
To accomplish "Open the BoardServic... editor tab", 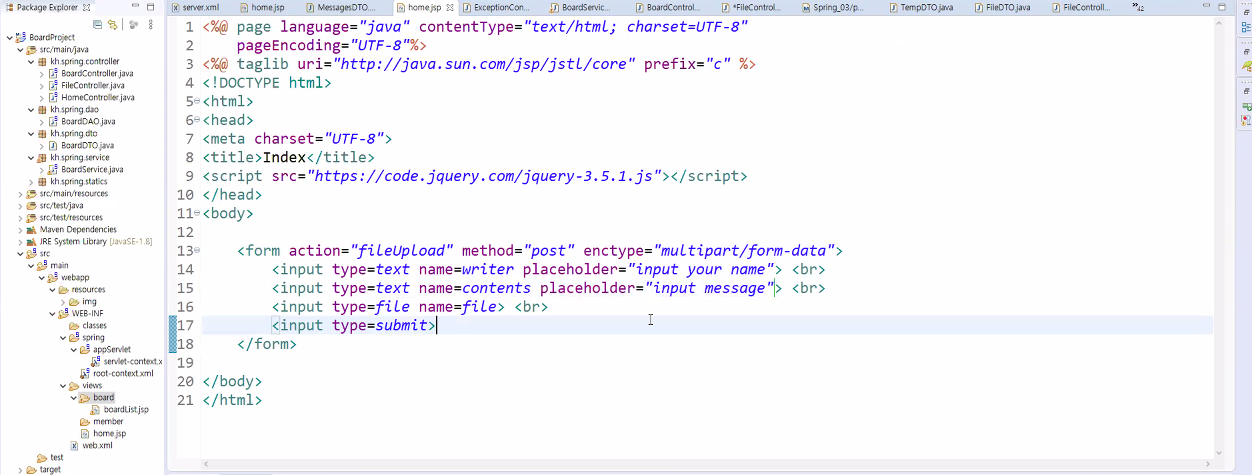I will coord(580,7).
